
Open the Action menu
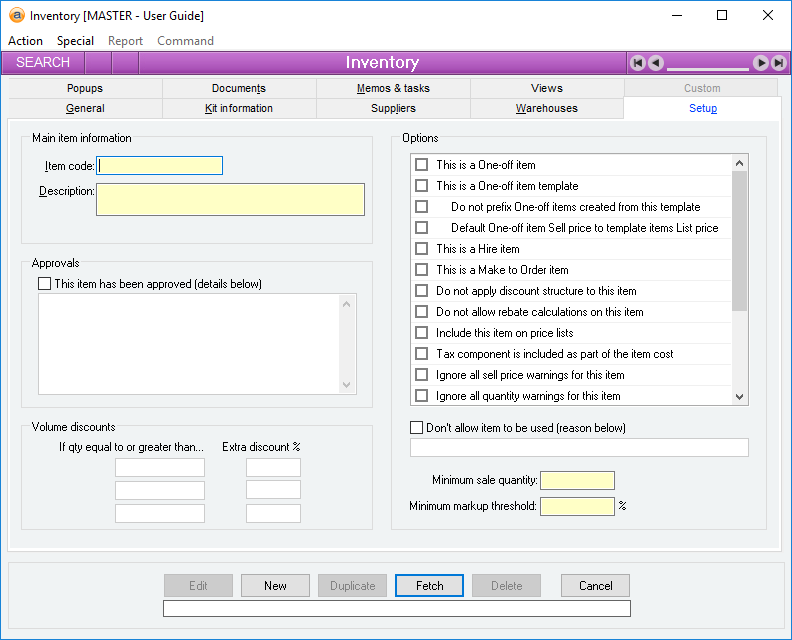coord(25,41)
